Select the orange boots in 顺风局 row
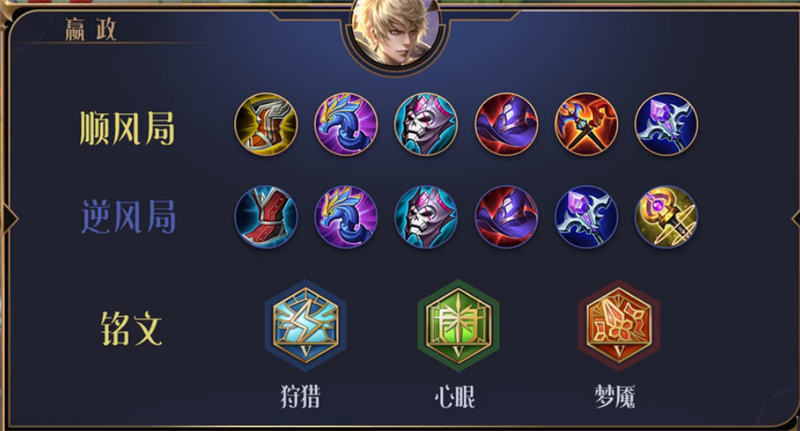This screenshot has height=431, width=800. (x=266, y=124)
